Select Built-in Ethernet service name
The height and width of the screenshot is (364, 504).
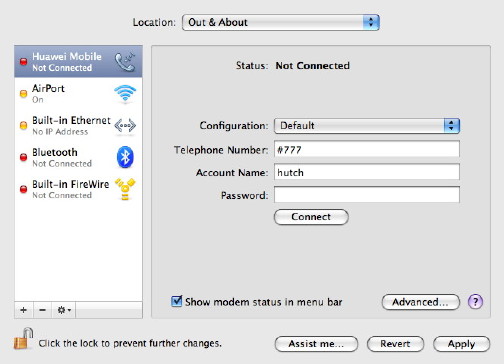tap(71, 120)
